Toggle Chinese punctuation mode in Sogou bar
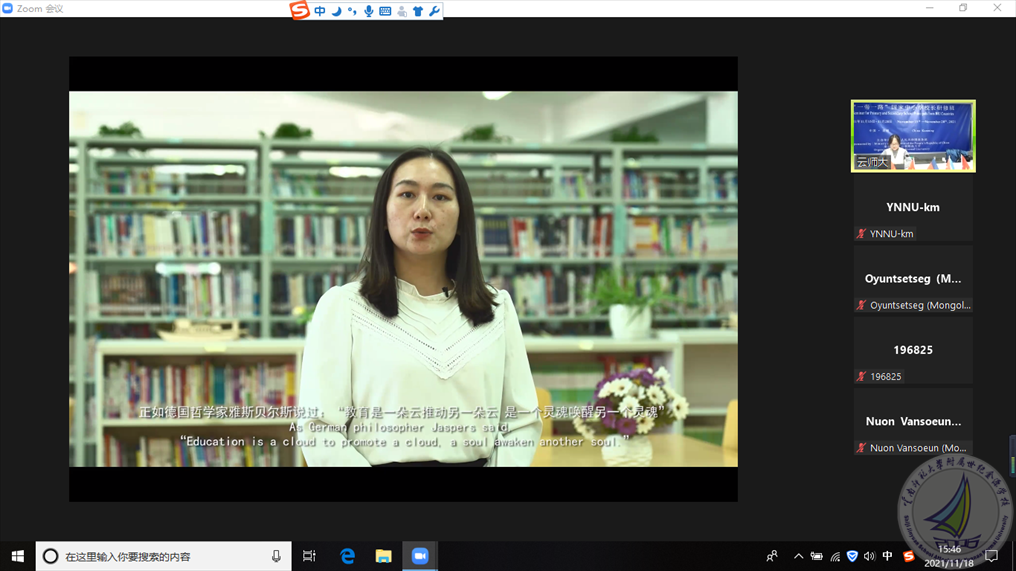 coord(352,11)
